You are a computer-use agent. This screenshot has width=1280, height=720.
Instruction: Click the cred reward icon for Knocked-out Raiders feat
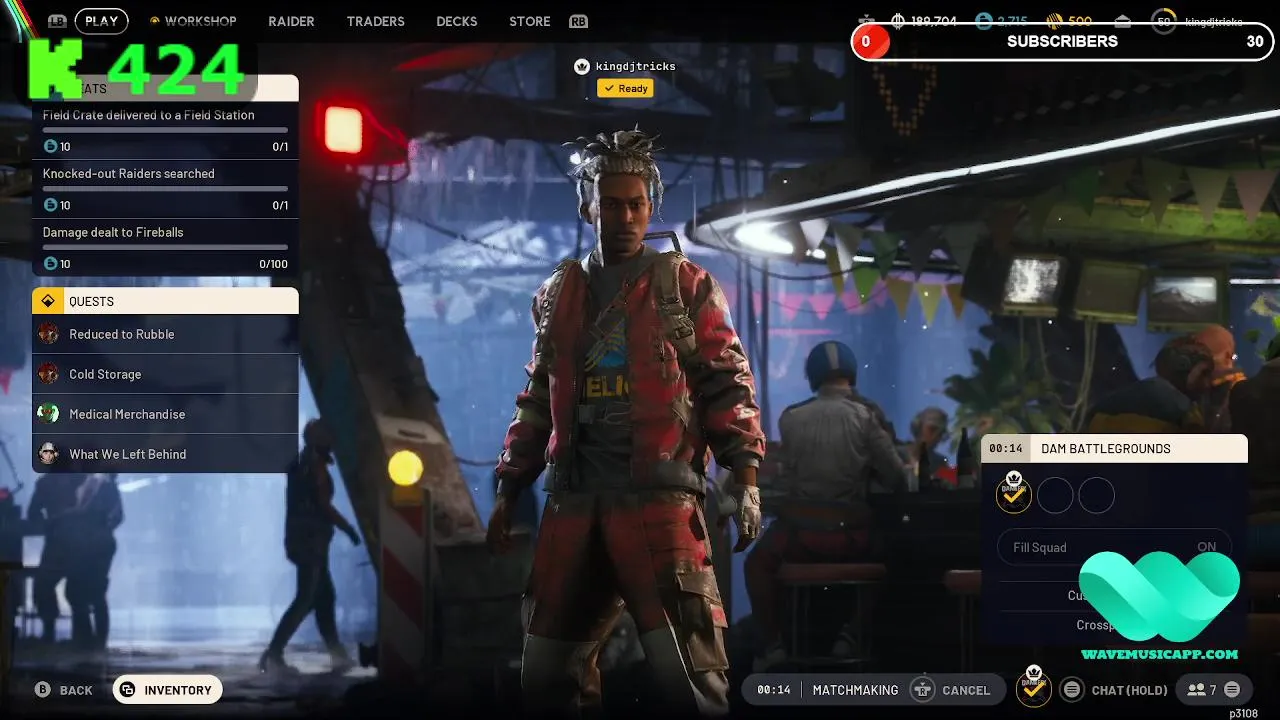(x=50, y=205)
